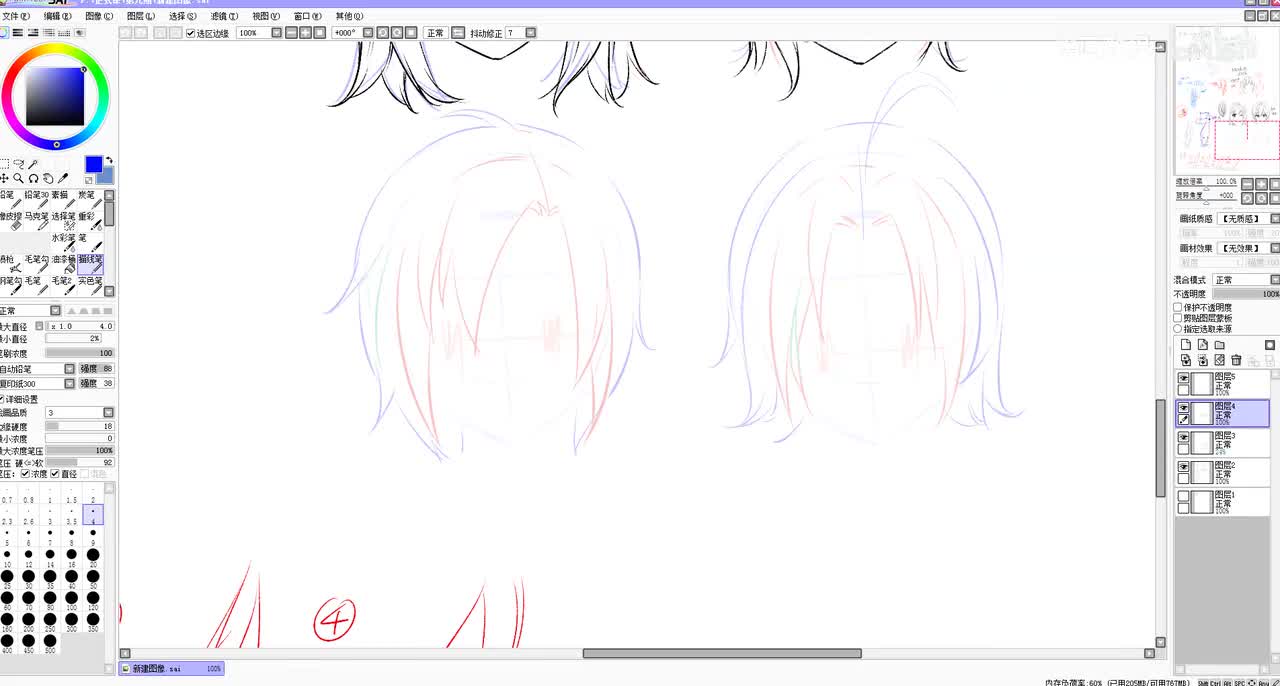Select the hand pan tool
Screen dimensions: 1280x686
[47, 178]
